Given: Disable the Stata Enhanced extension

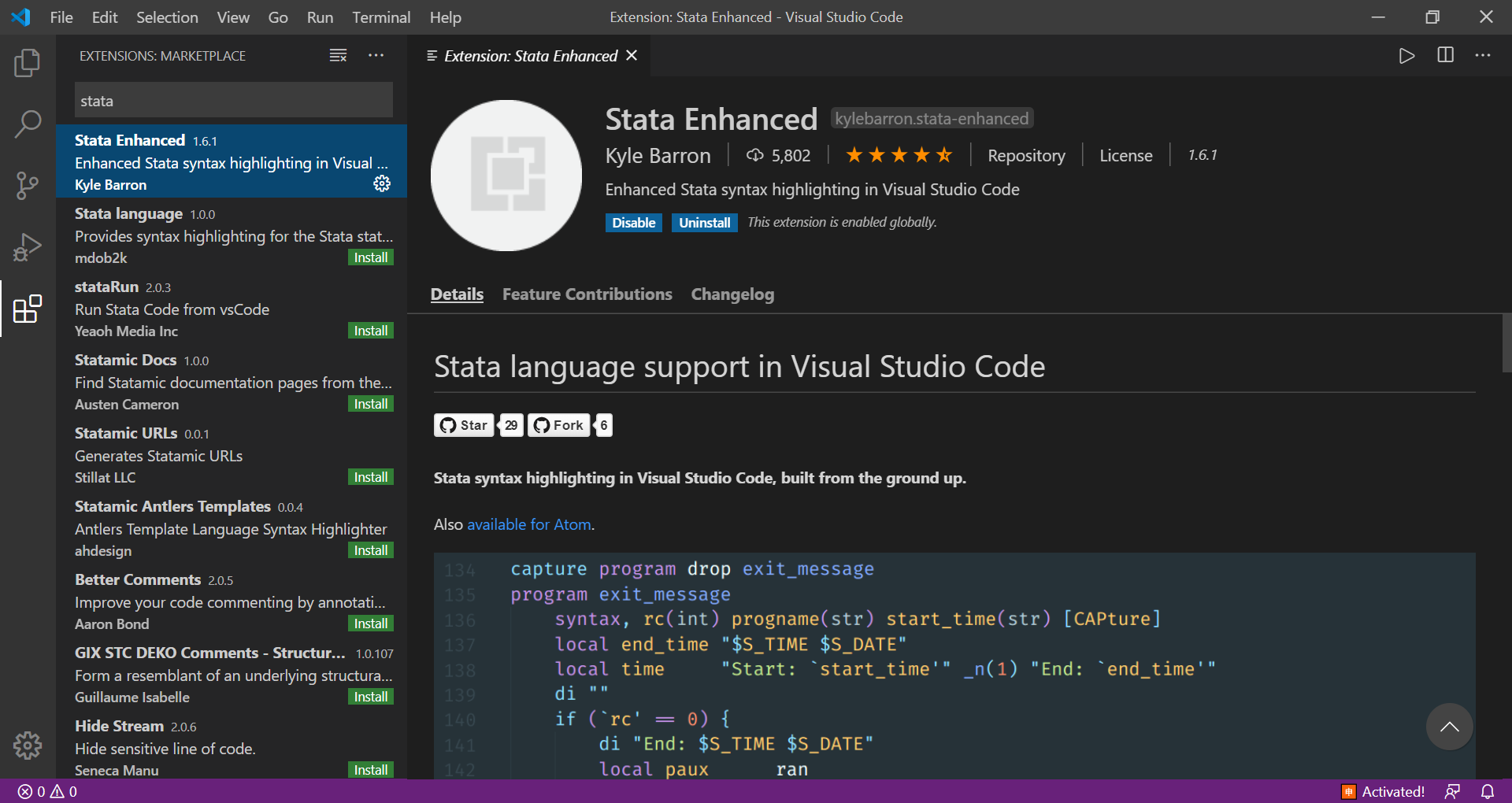Looking at the screenshot, I should [633, 222].
